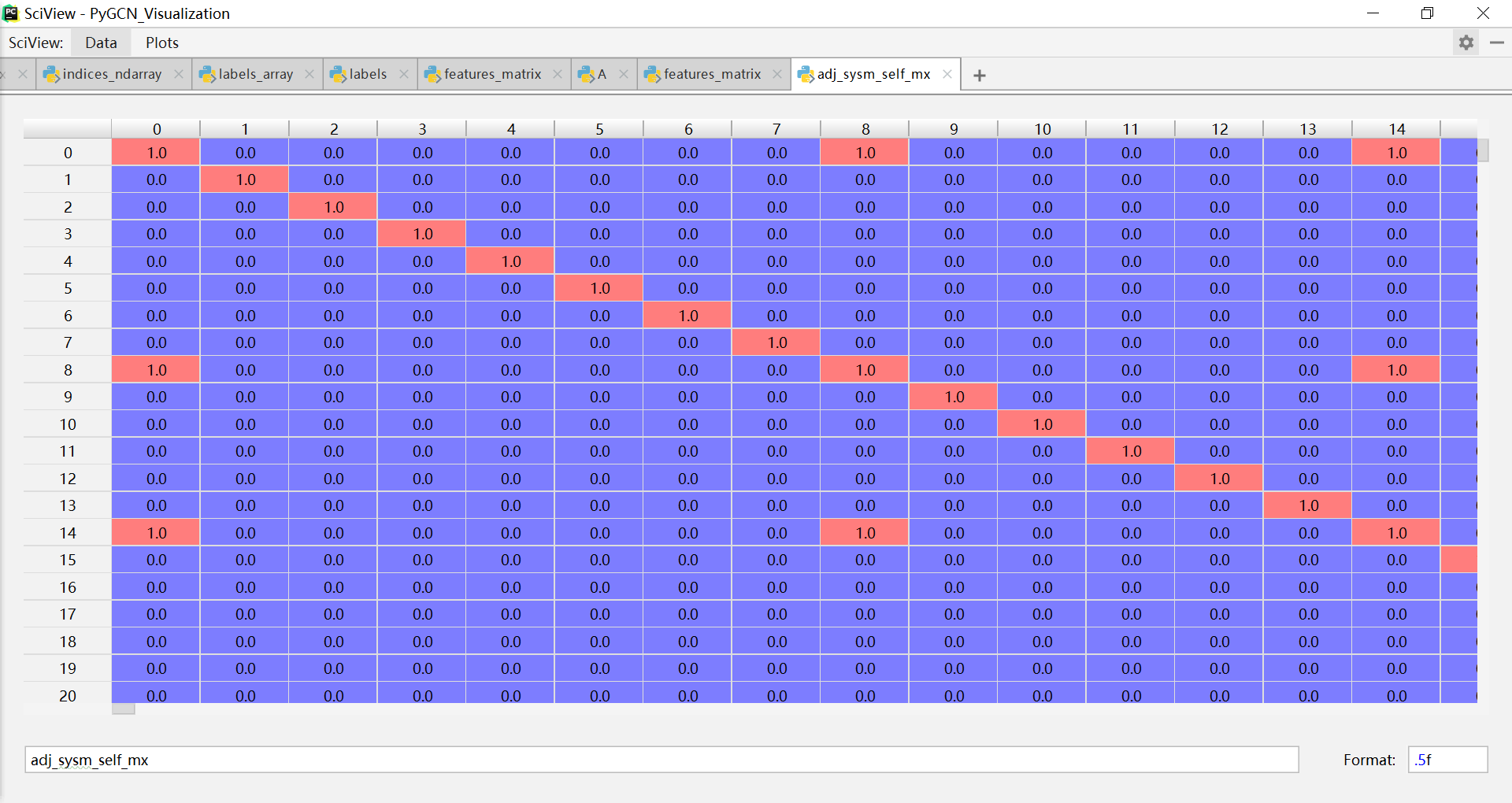The width and height of the screenshot is (1512, 803).
Task: Hide the SciView panel with the dash icon
Action: [1497, 43]
